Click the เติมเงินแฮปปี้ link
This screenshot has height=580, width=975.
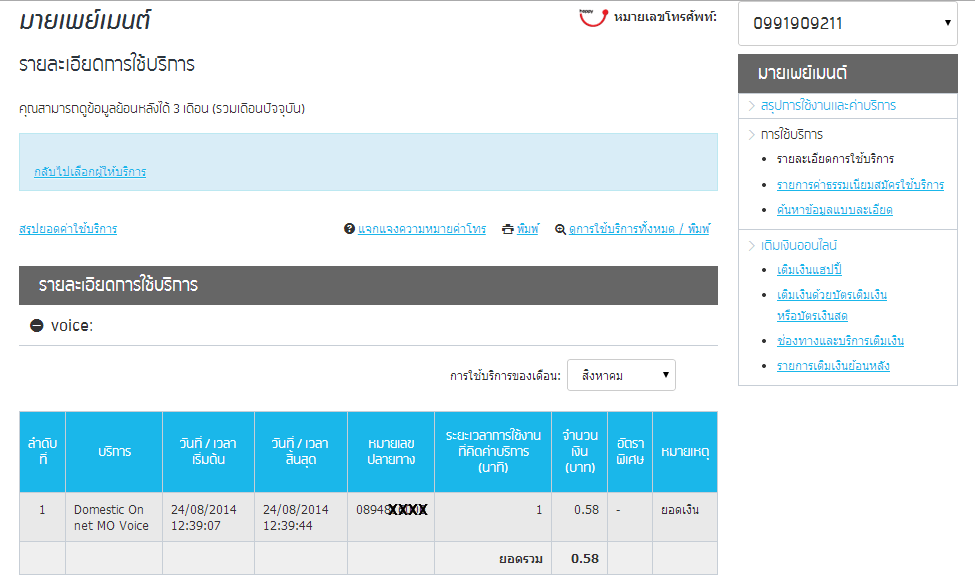tap(809, 270)
